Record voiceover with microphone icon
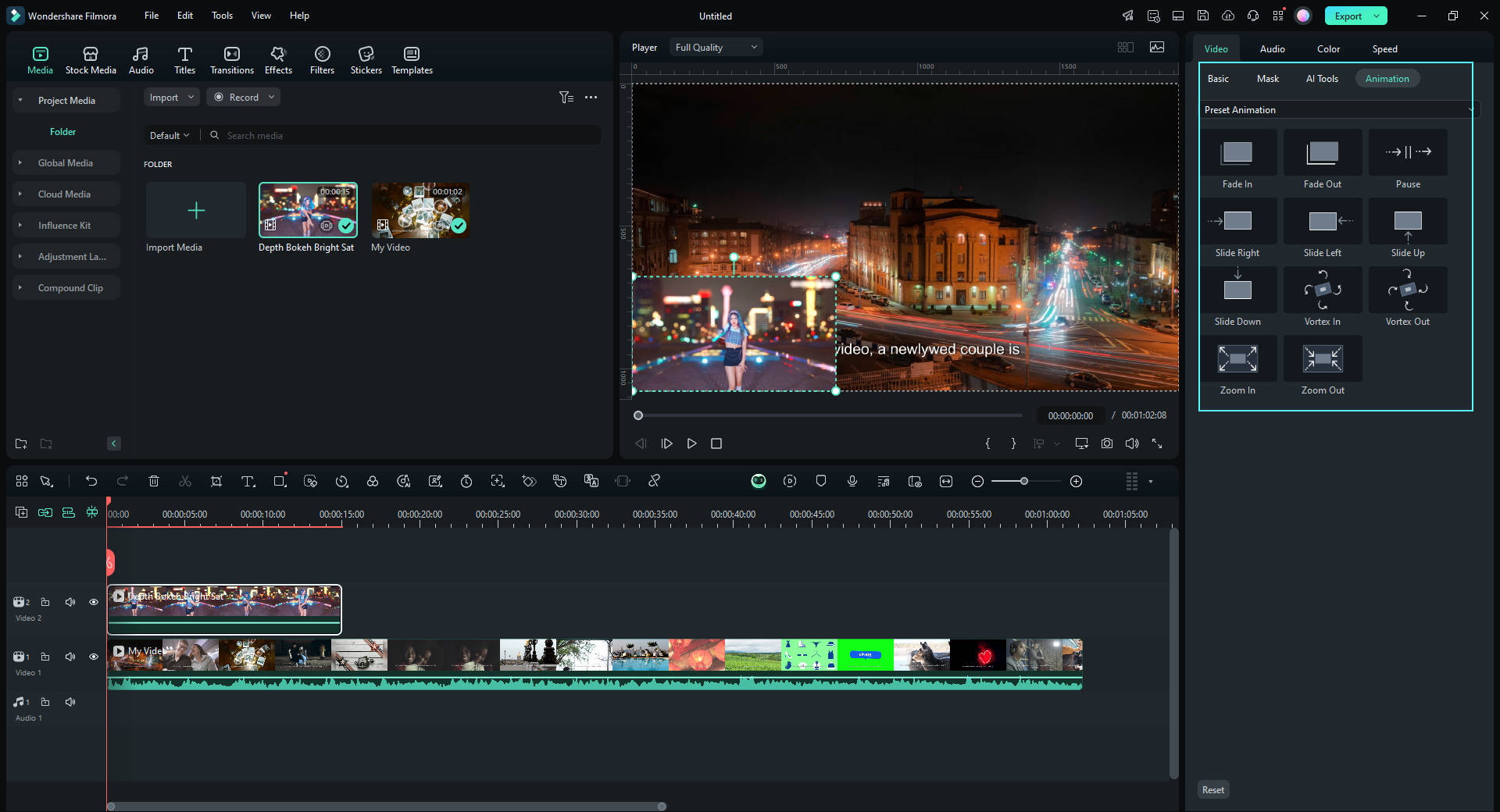This screenshot has height=812, width=1500. coord(852,482)
